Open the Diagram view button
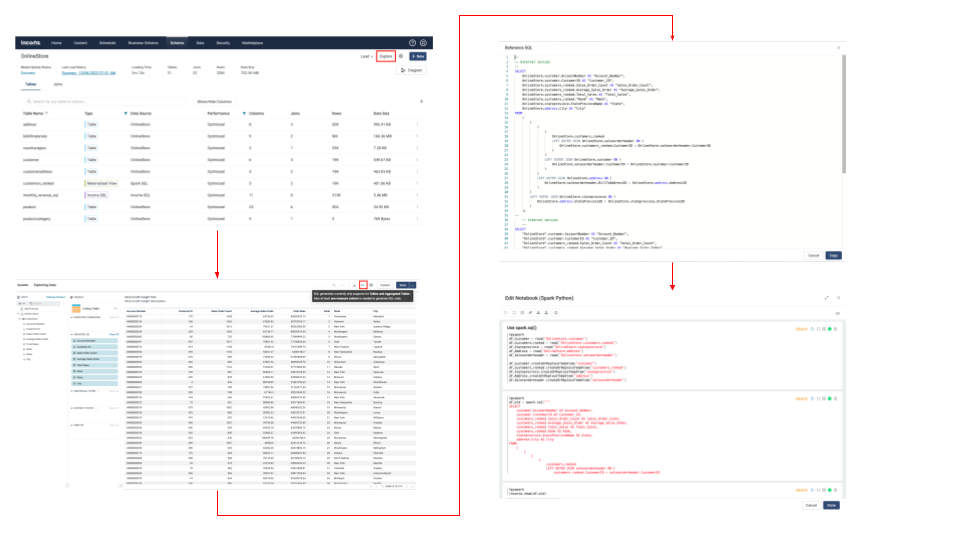 (413, 71)
